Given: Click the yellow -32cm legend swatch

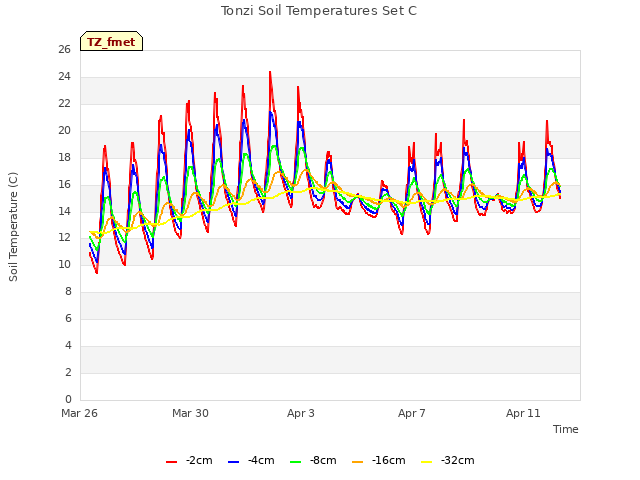Looking at the screenshot, I should (x=426, y=462).
